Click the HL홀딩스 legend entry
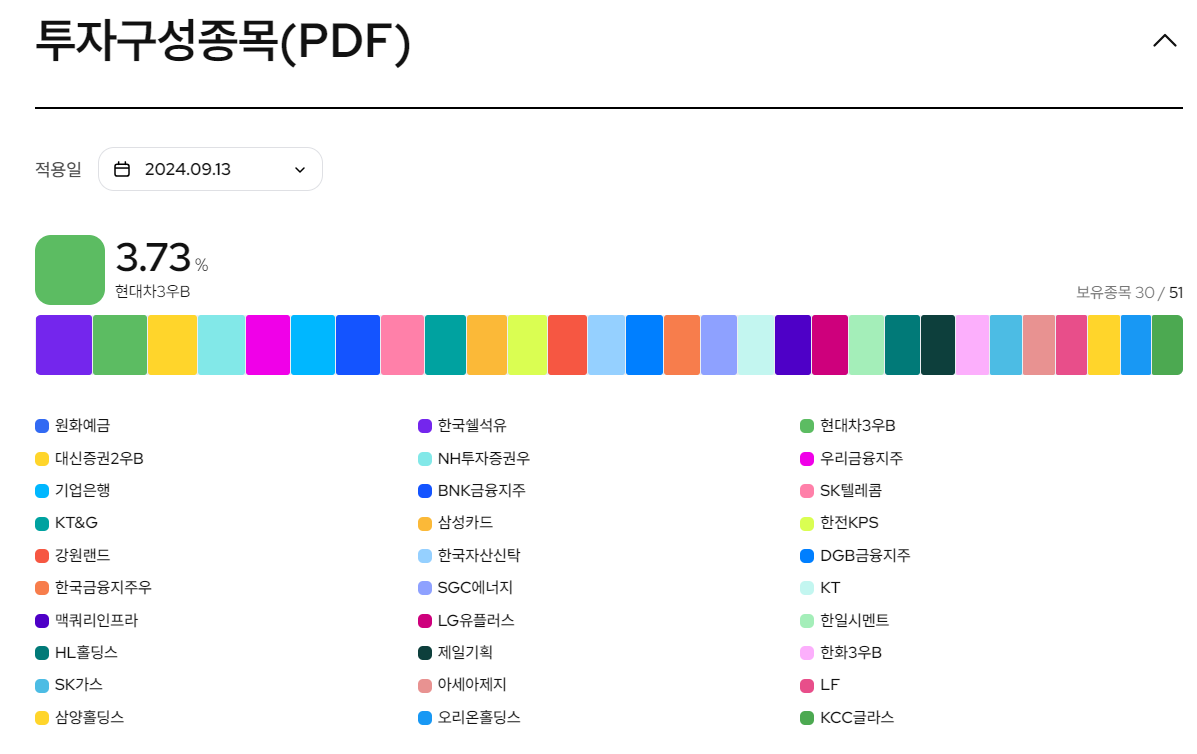This screenshot has height=754, width=1197. [x=77, y=652]
